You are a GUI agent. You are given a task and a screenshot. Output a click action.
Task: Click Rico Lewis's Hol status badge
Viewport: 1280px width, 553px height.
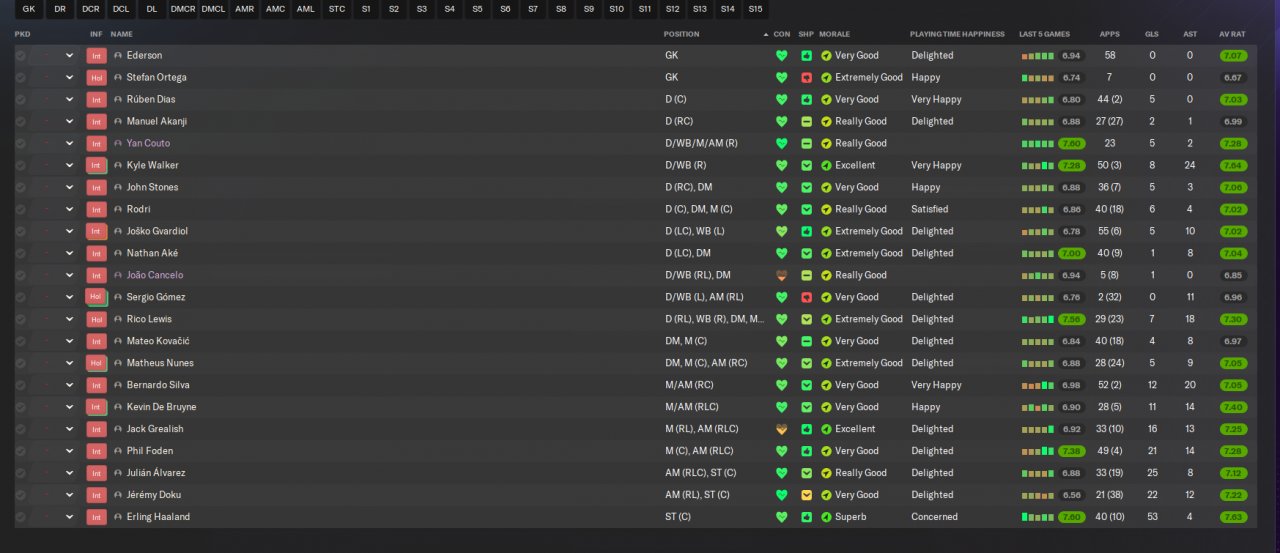[x=96, y=320]
